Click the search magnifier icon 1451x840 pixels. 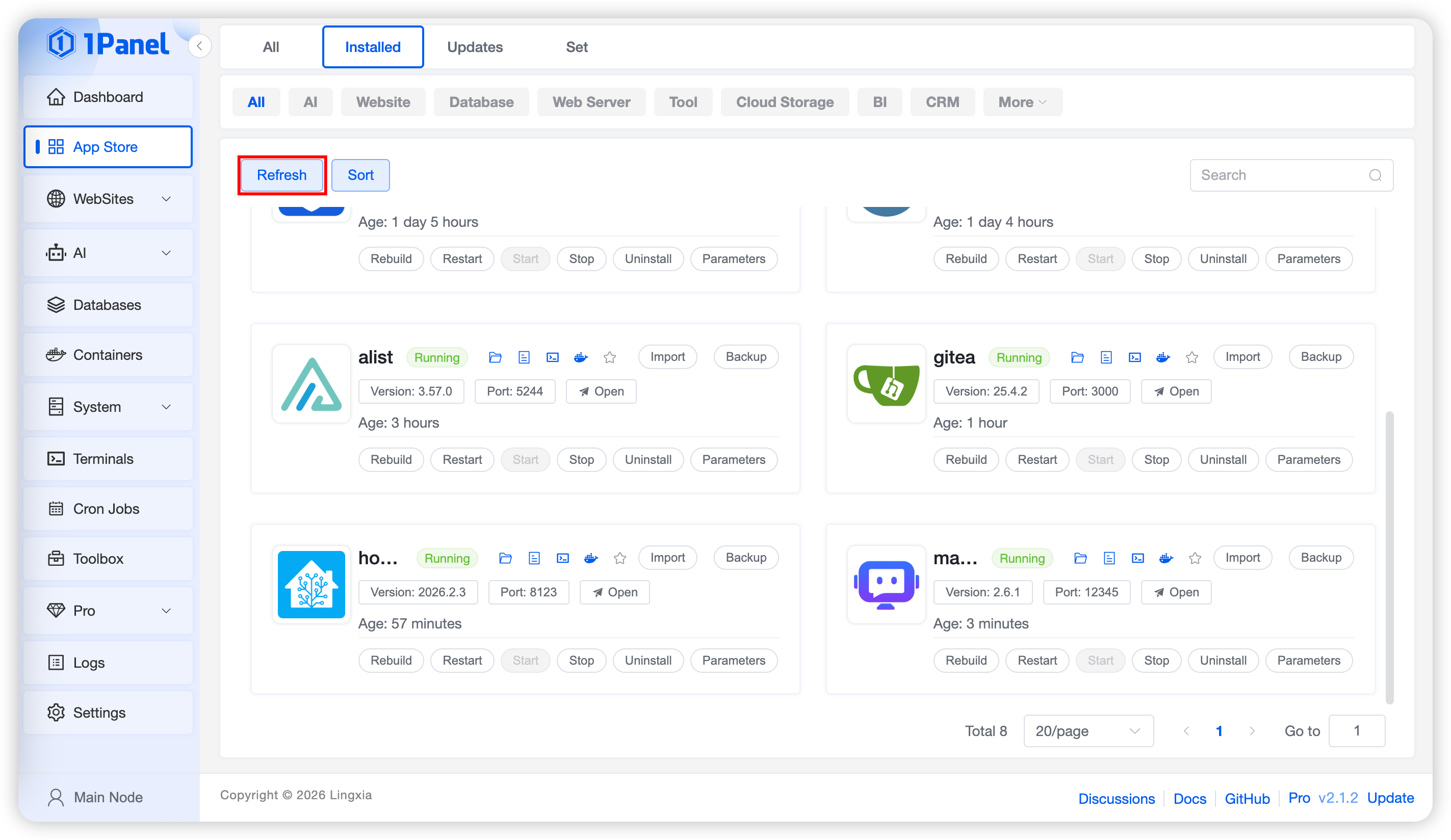pyautogui.click(x=1375, y=175)
